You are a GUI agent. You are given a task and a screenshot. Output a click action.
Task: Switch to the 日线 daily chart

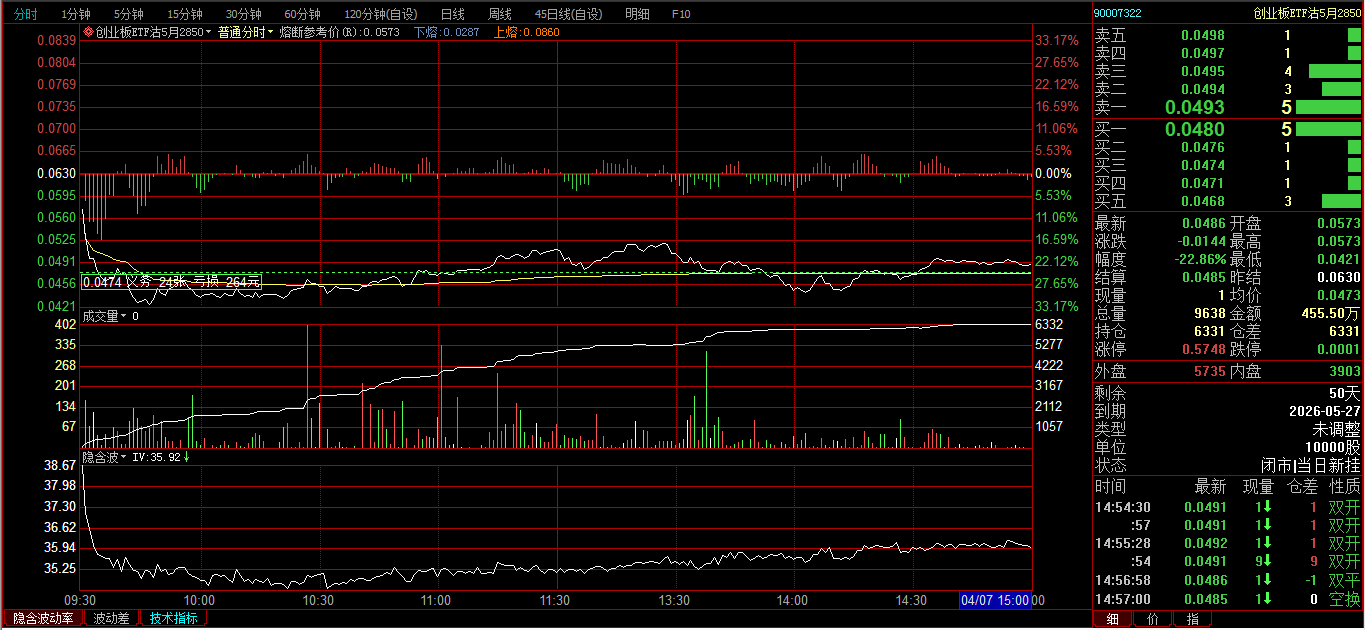tap(452, 14)
